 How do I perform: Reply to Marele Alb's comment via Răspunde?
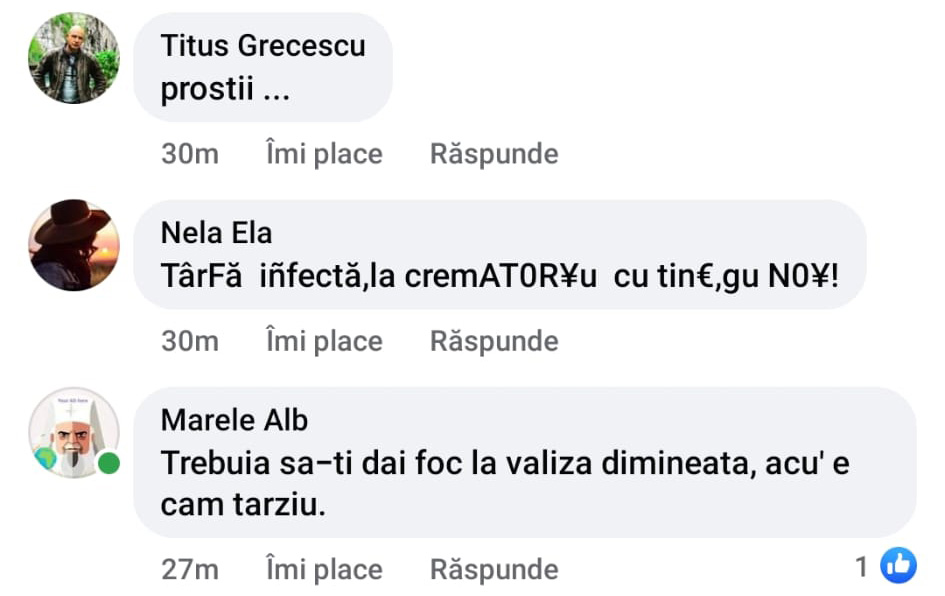coord(494,570)
